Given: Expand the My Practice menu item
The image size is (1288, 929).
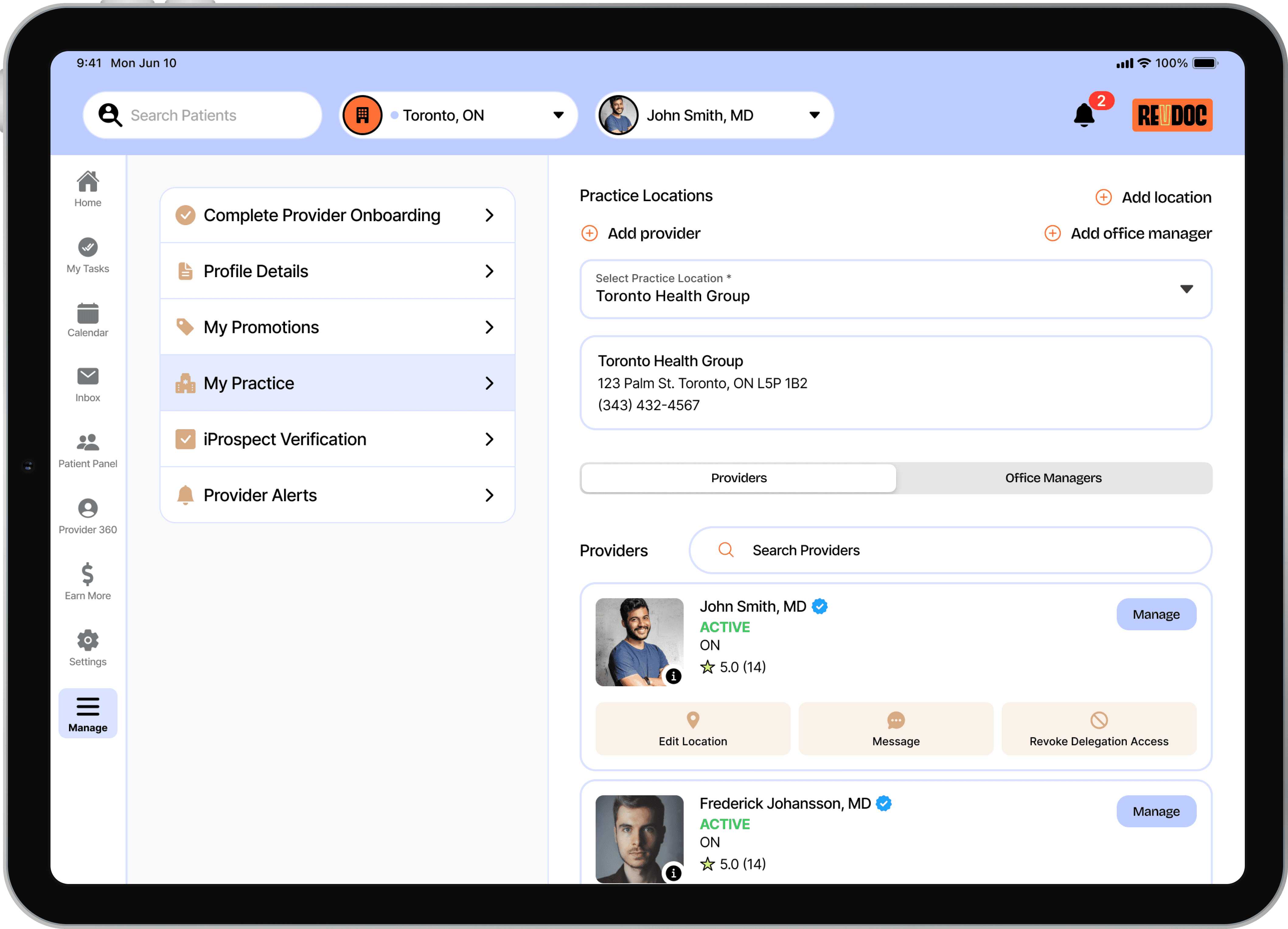Looking at the screenshot, I should [337, 383].
